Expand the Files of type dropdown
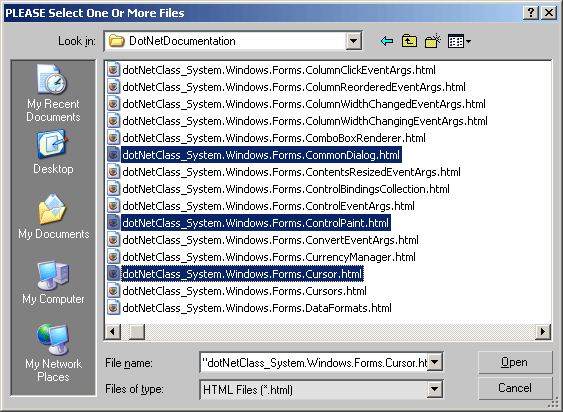This screenshot has width=563, height=412. pyautogui.click(x=434, y=389)
